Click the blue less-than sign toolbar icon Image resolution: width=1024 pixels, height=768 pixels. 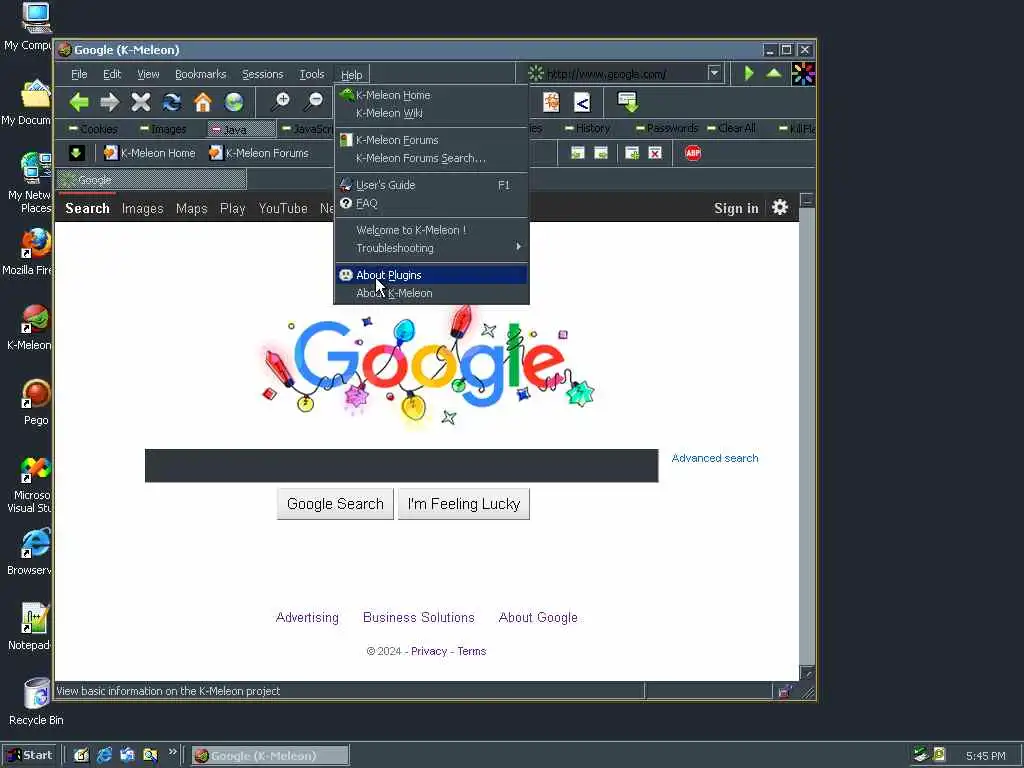click(582, 102)
